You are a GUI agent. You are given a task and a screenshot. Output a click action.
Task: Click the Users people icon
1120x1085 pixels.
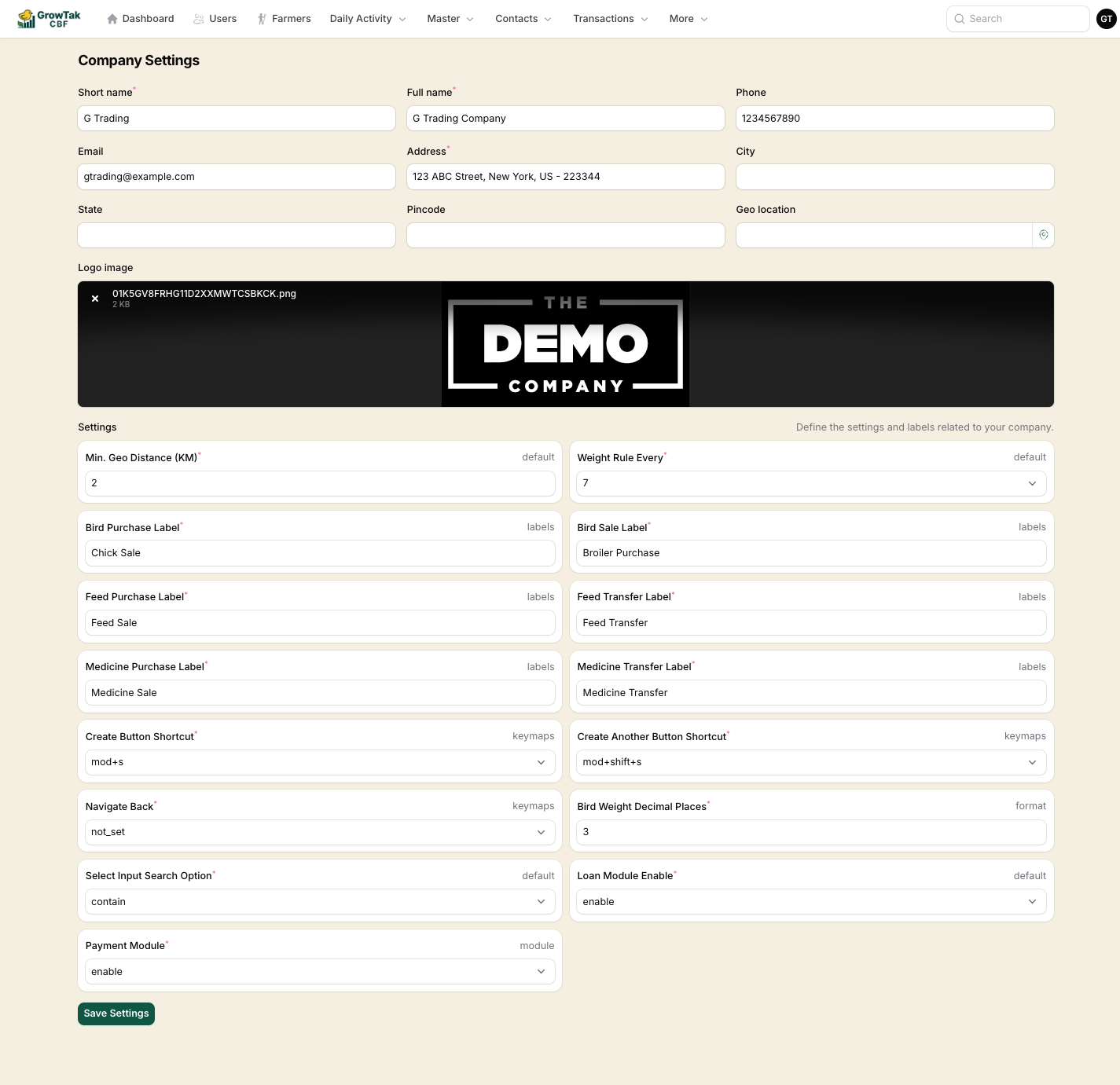tap(199, 19)
